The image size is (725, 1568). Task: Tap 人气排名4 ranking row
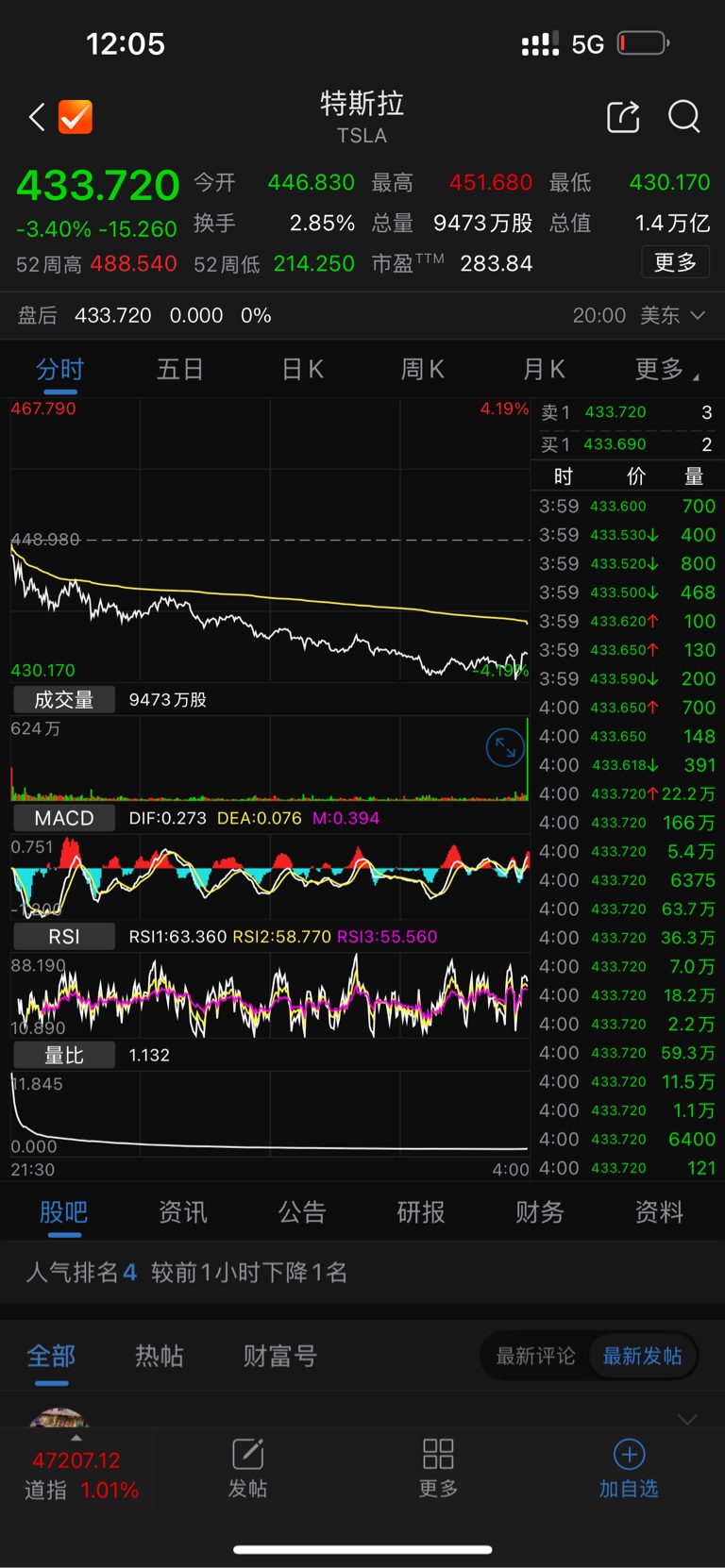pyautogui.click(x=362, y=1273)
